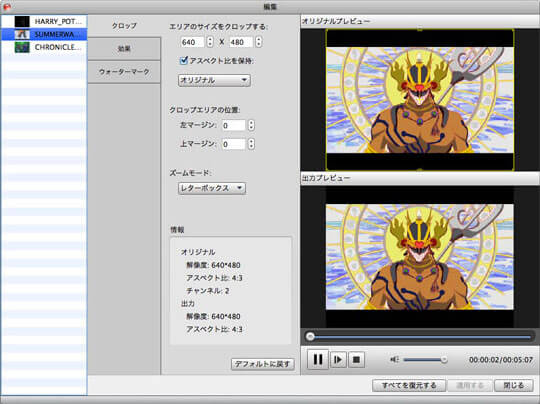Click the 上マージン input field
This screenshot has height=404, width=540.
(233, 144)
